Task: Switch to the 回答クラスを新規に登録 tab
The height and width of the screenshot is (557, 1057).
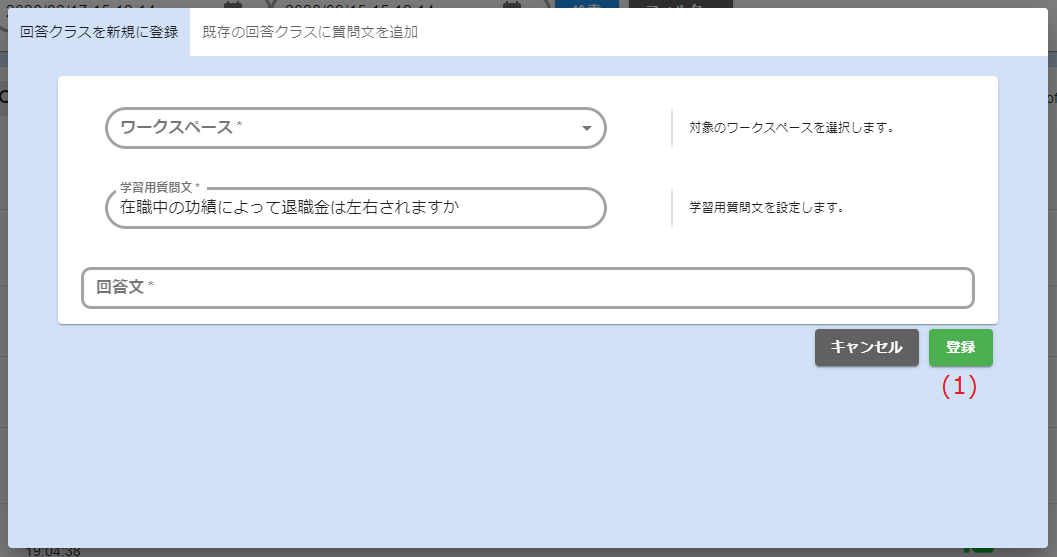Action: point(99,32)
